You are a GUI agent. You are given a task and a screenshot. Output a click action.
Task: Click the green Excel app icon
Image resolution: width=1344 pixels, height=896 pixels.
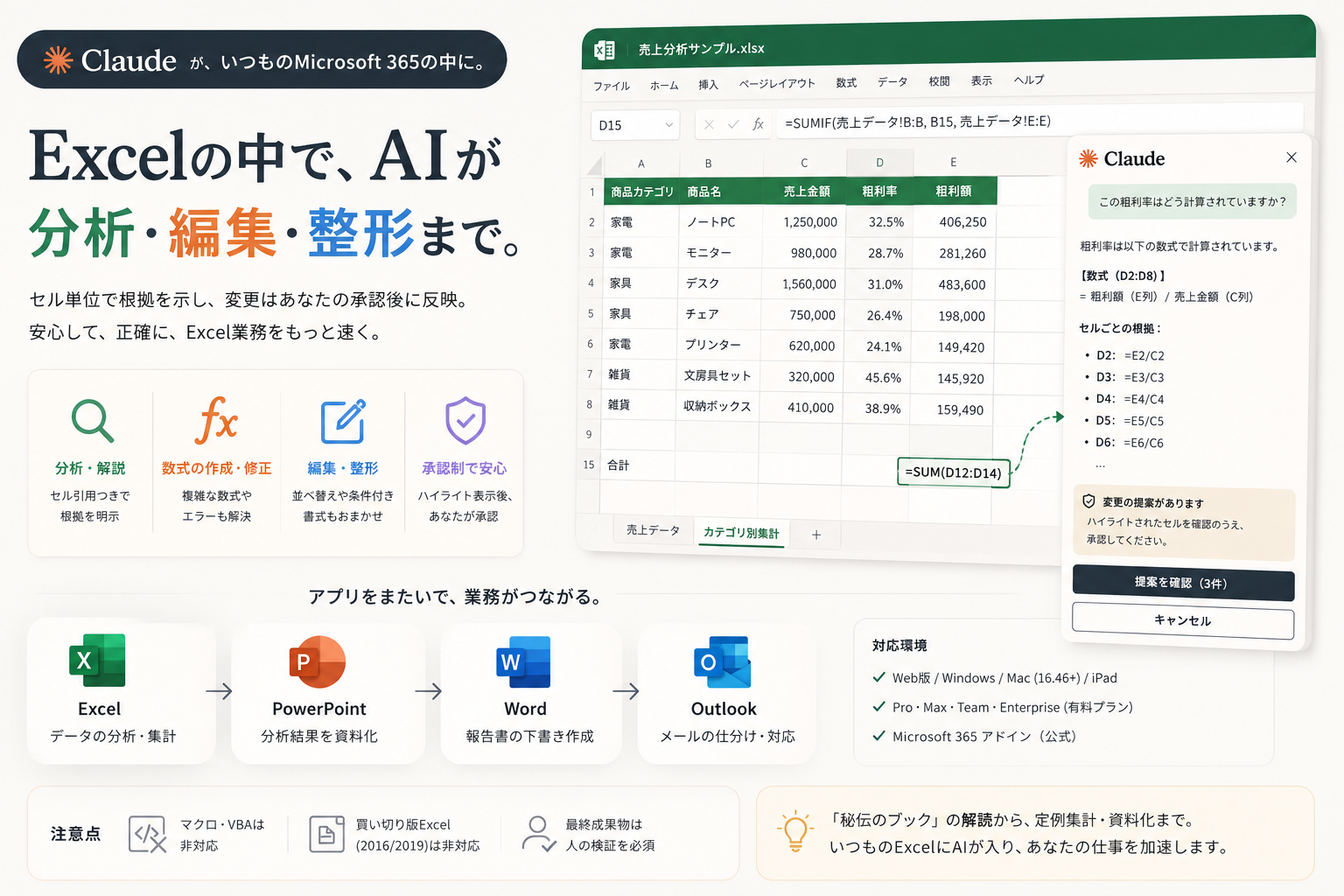(x=97, y=661)
